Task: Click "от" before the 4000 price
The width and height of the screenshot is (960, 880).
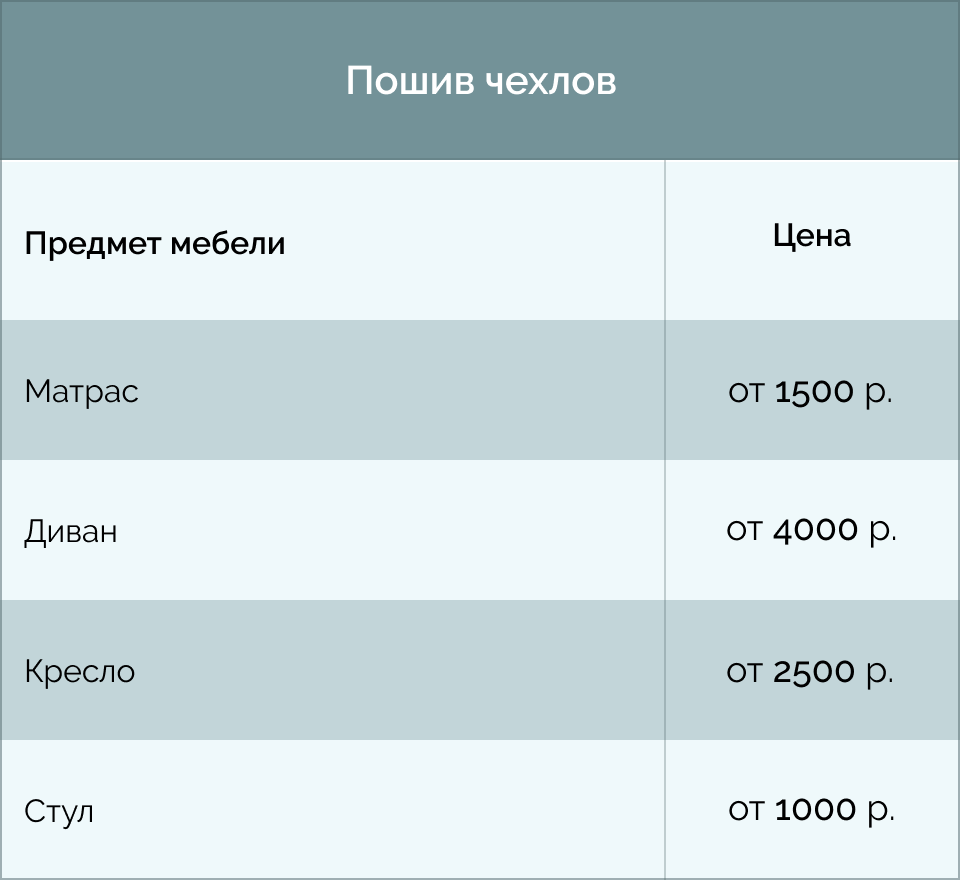Action: [744, 530]
